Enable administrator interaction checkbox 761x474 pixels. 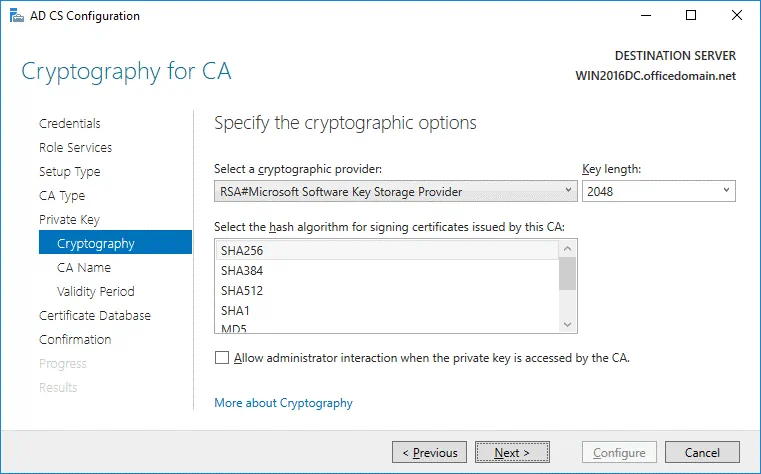pos(221,357)
